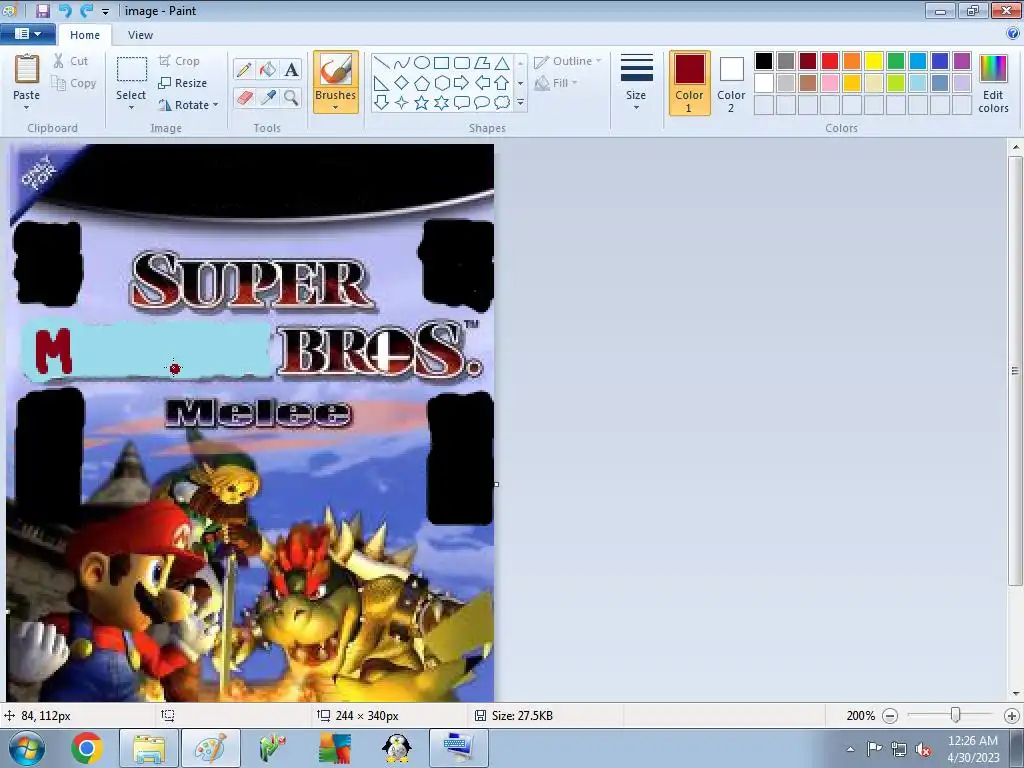Select the Magnifier tool
The image size is (1024, 768).
[x=291, y=97]
